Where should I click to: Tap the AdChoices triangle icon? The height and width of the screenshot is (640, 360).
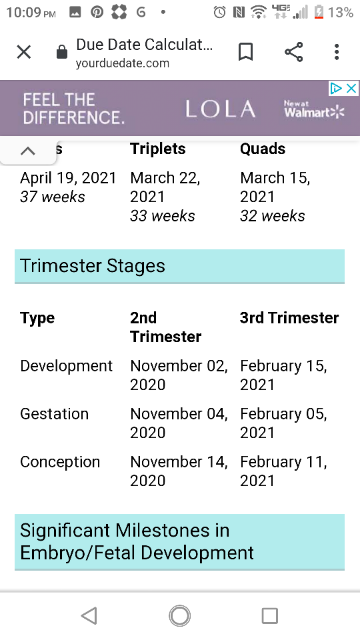pos(336,88)
